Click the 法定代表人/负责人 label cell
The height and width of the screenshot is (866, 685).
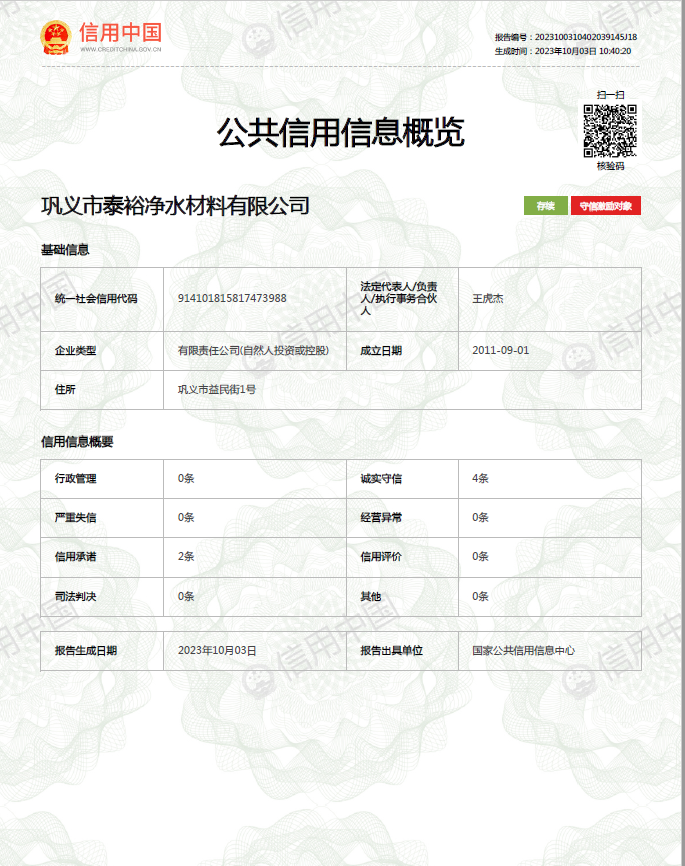click(402, 299)
